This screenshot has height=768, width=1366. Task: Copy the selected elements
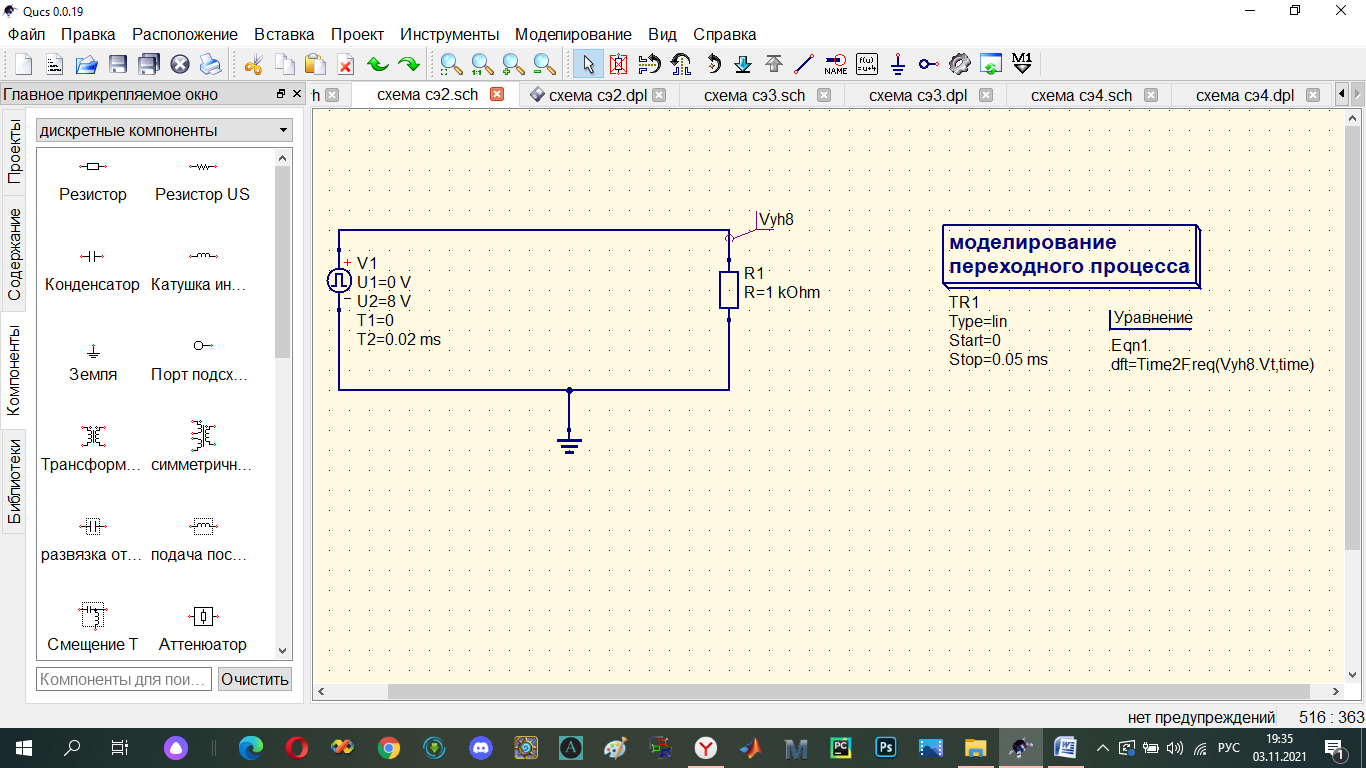tap(284, 65)
